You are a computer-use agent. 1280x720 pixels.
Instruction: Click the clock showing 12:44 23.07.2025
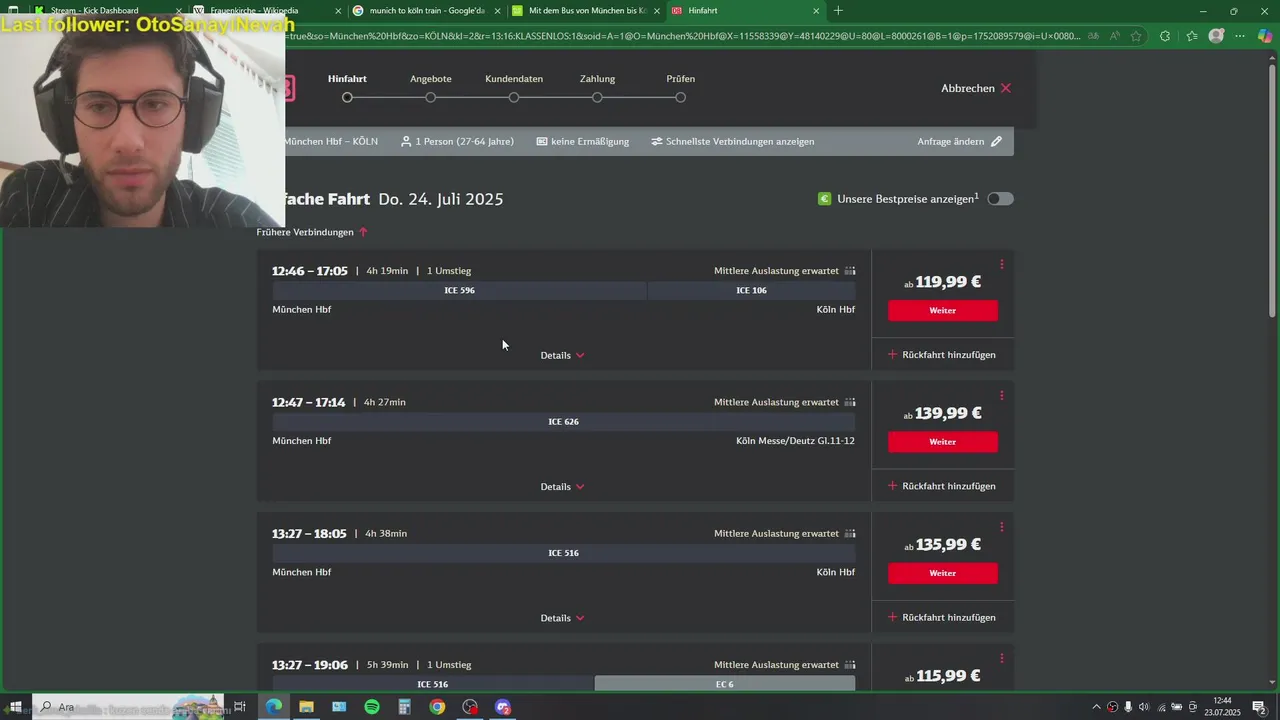[x=1222, y=707]
